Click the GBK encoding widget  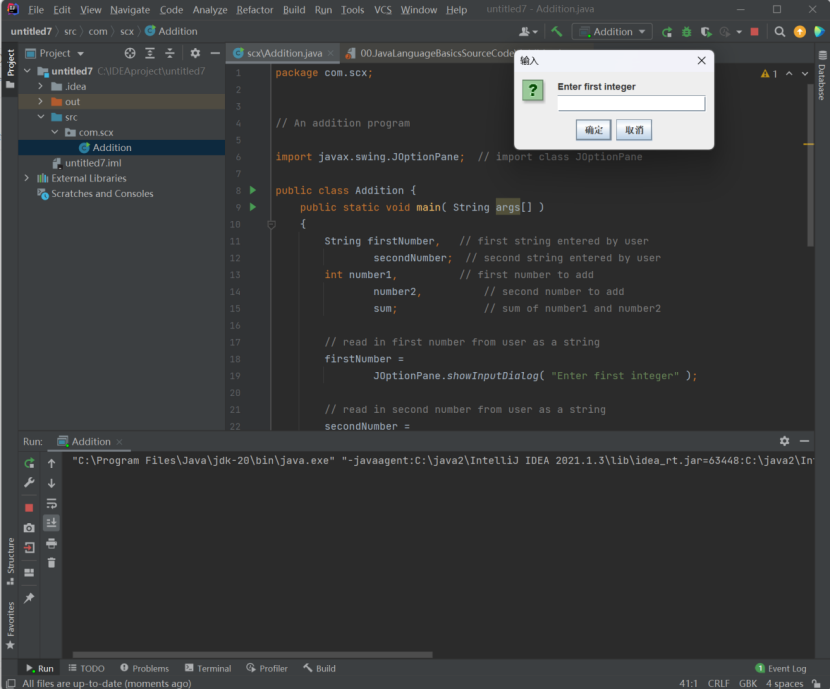coord(747,683)
